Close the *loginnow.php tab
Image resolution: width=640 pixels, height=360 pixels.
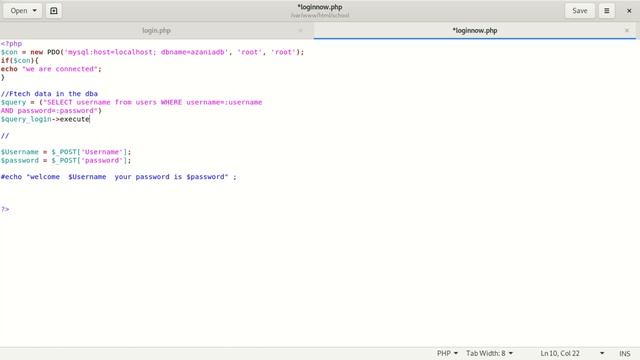click(627, 31)
